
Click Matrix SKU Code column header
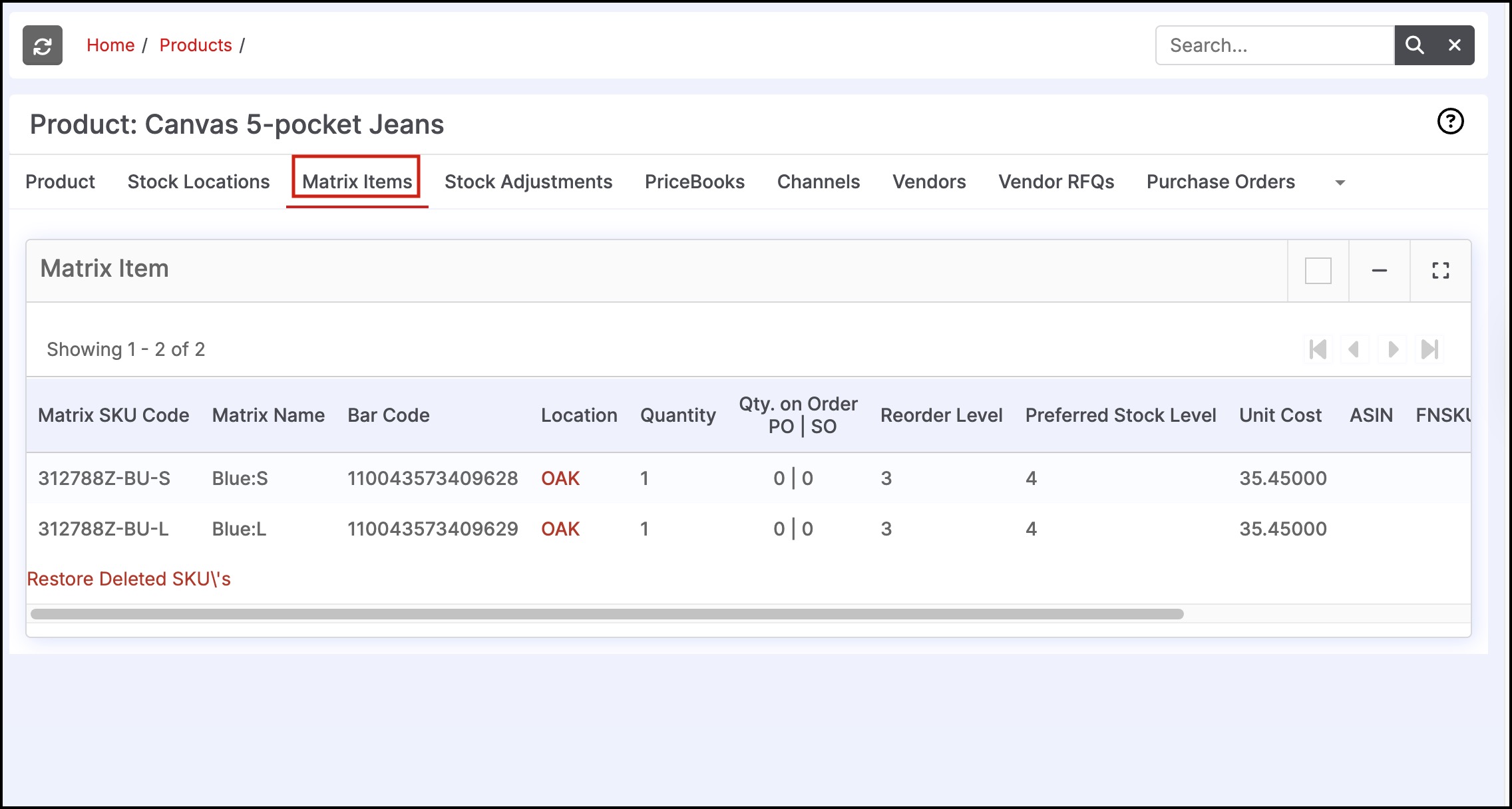(x=114, y=415)
